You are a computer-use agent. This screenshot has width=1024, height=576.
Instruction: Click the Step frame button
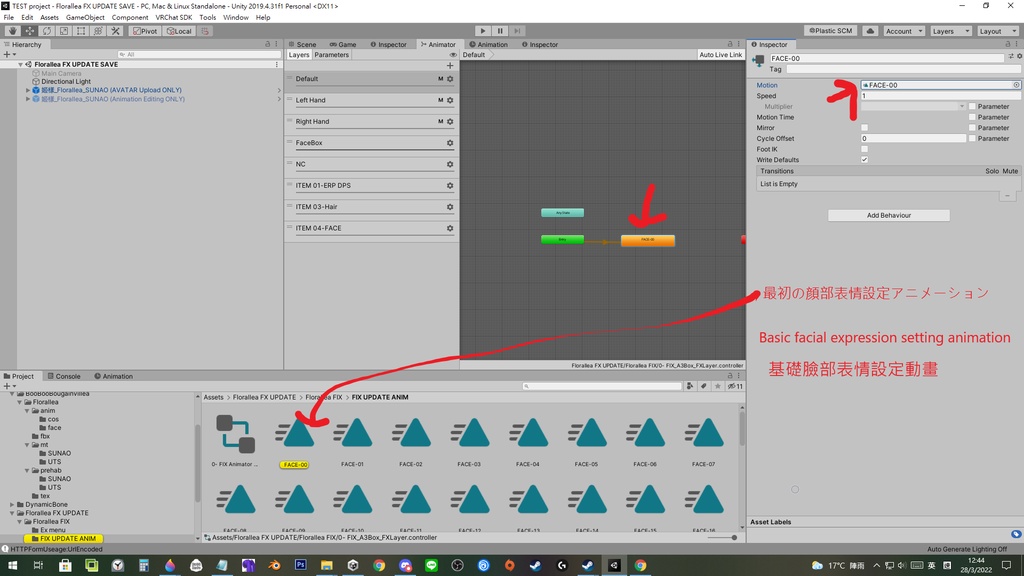click(x=517, y=31)
